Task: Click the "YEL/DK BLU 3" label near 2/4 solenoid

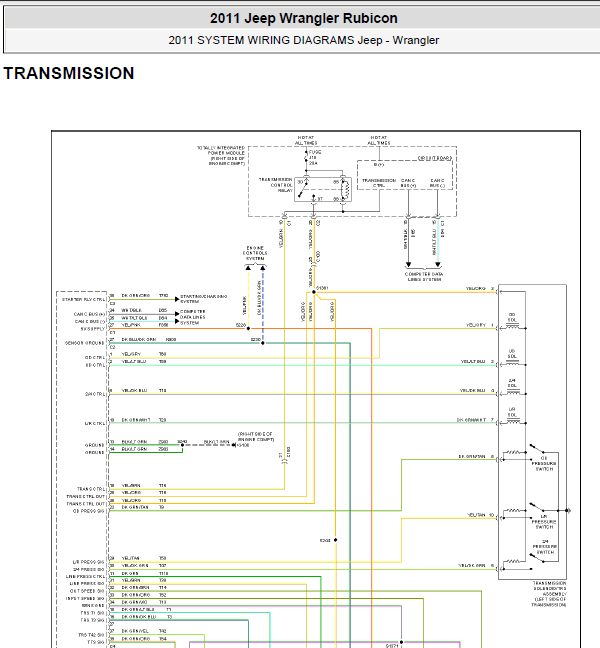Action: pyautogui.click(x=477, y=391)
